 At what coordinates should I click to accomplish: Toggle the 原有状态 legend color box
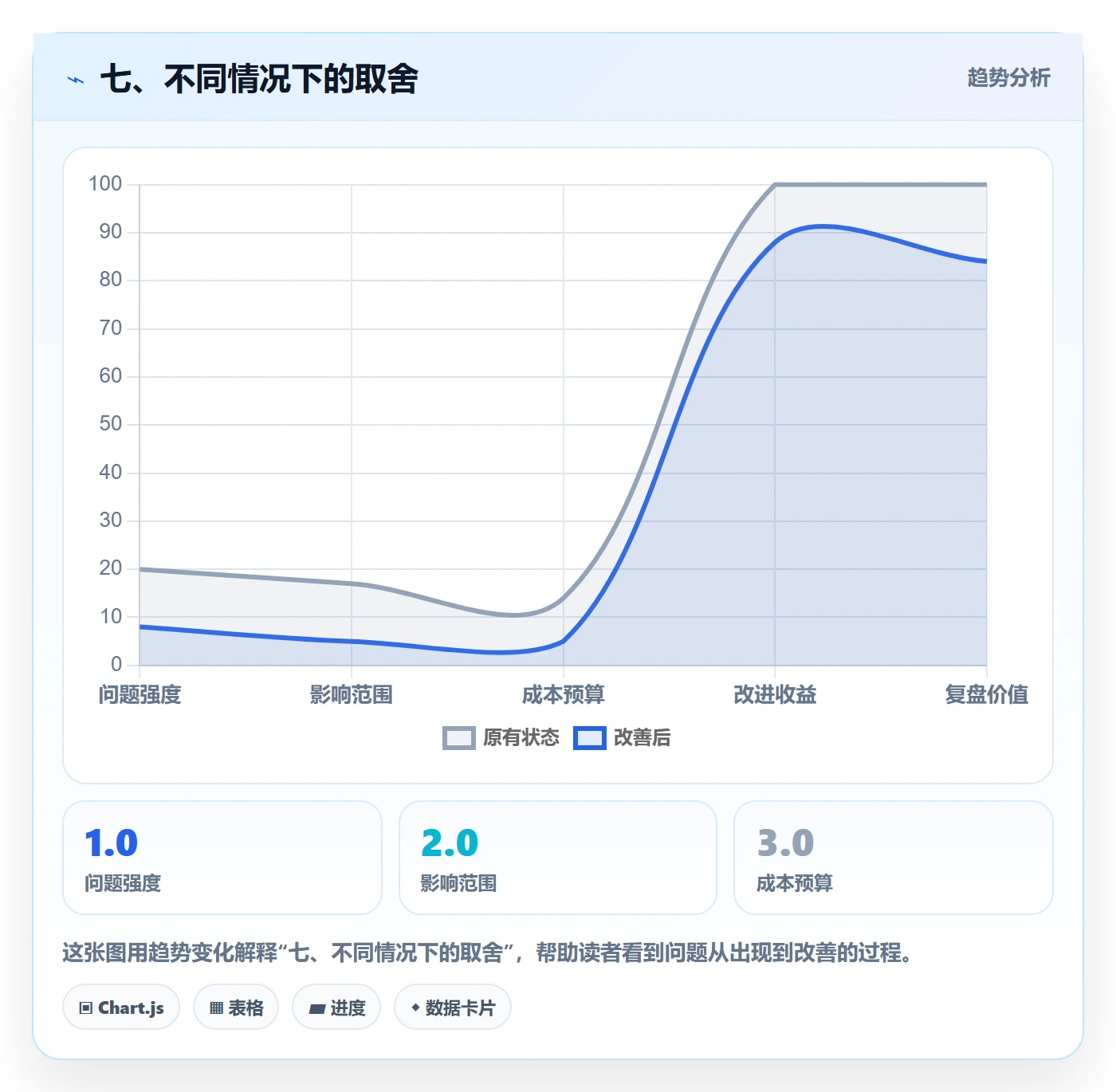[459, 738]
